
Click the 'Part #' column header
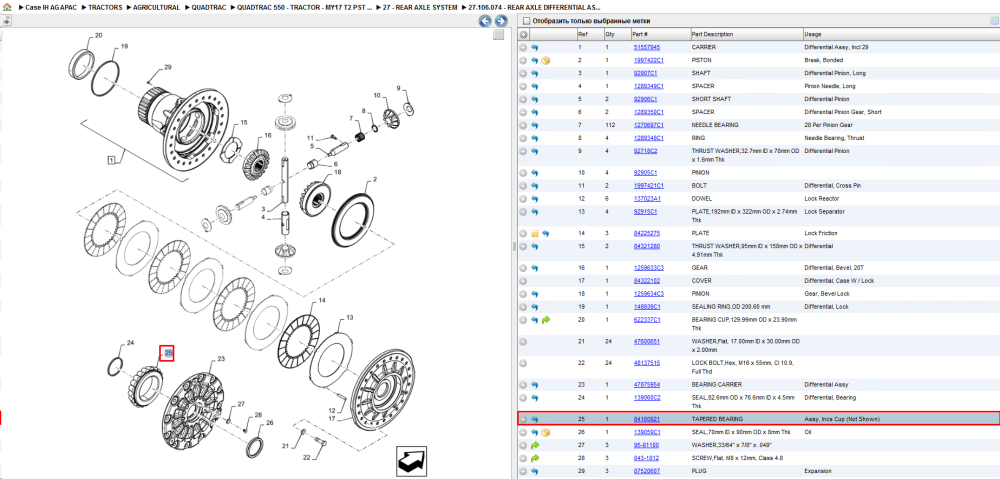click(x=660, y=34)
